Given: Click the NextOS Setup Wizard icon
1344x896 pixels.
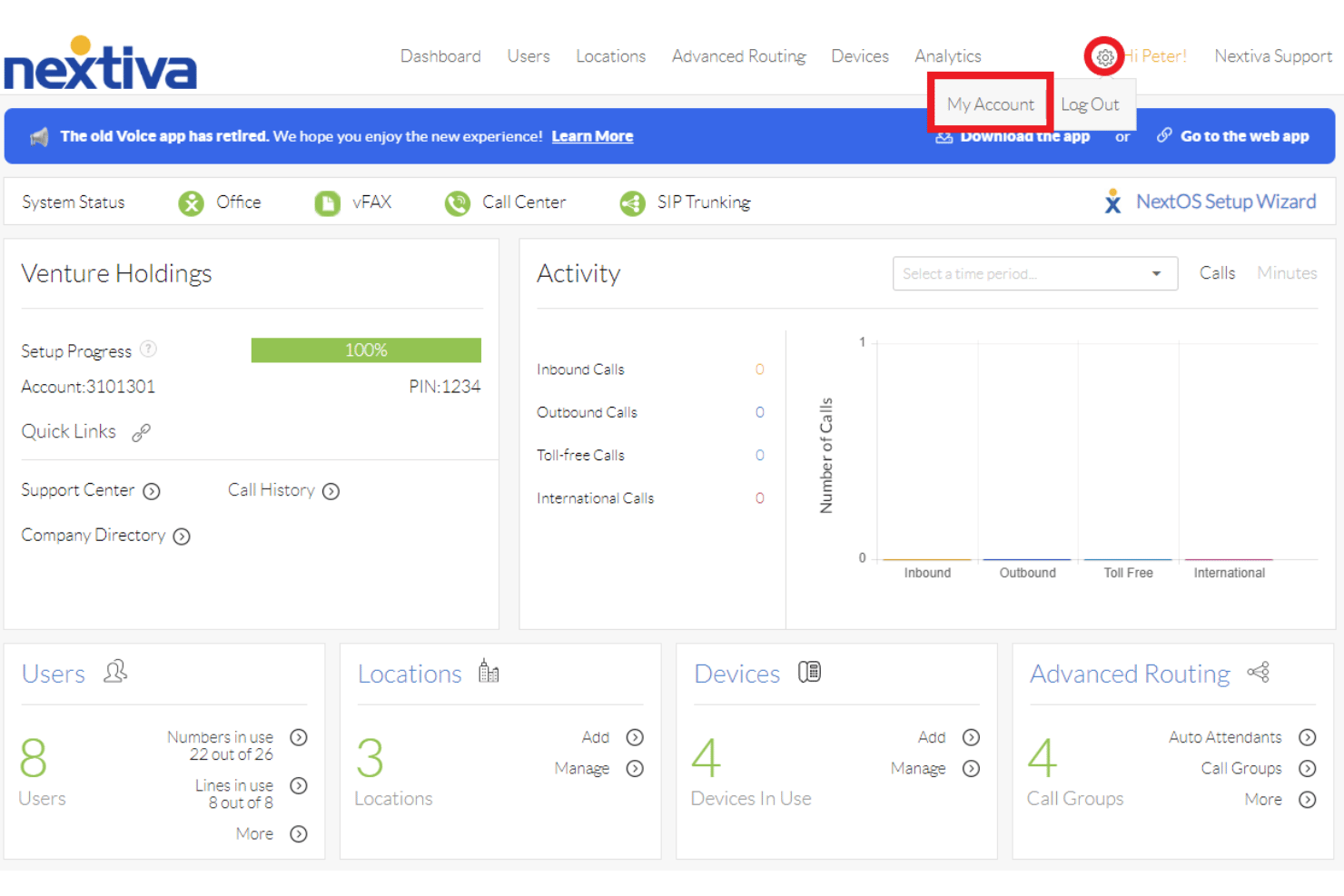Looking at the screenshot, I should tap(1112, 202).
